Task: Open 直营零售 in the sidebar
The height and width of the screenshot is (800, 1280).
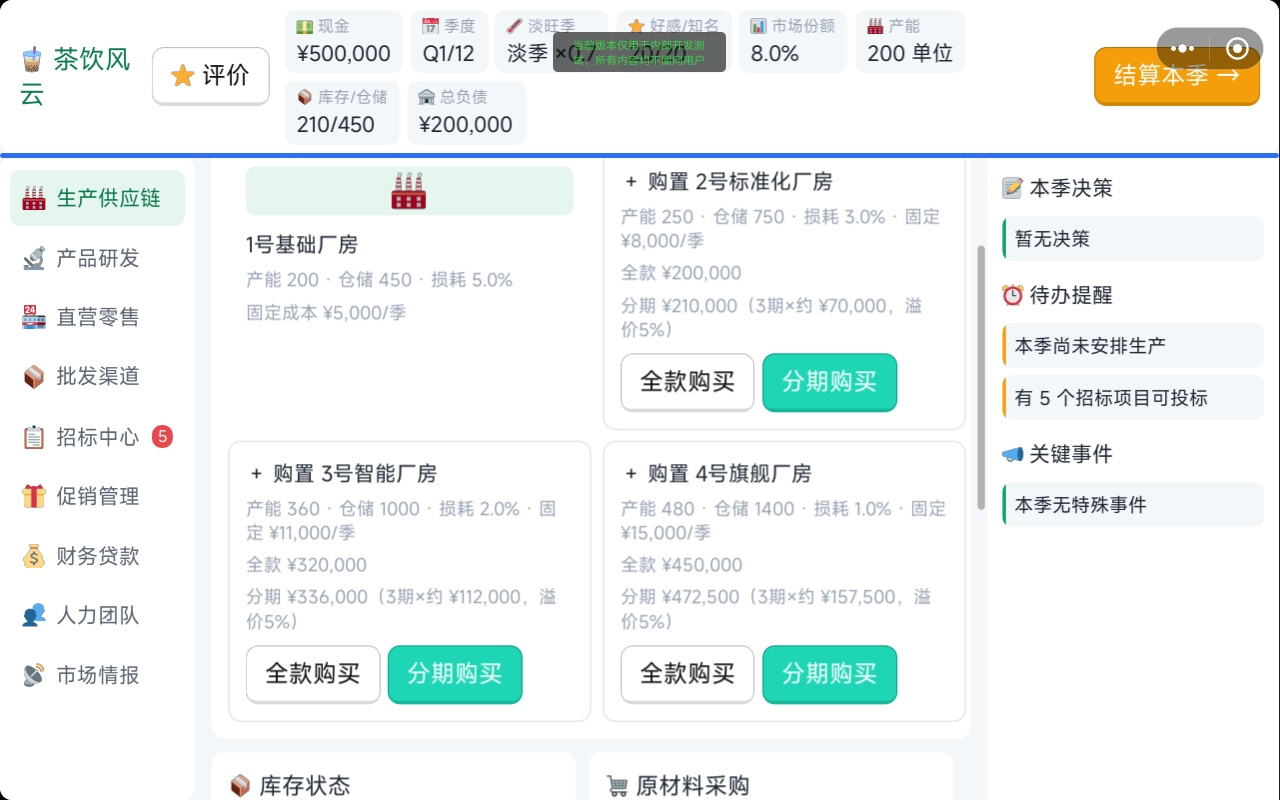Action: [97, 317]
